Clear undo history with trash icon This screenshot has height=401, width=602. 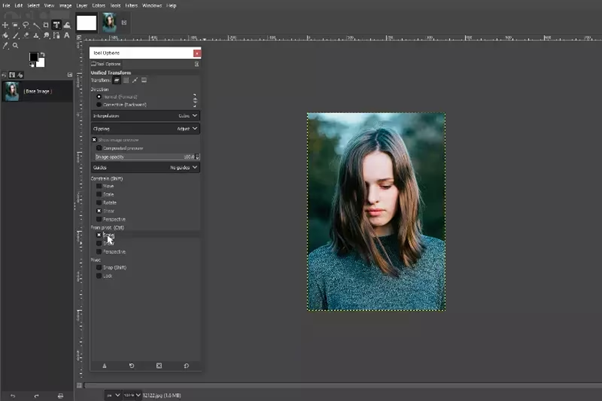60,396
